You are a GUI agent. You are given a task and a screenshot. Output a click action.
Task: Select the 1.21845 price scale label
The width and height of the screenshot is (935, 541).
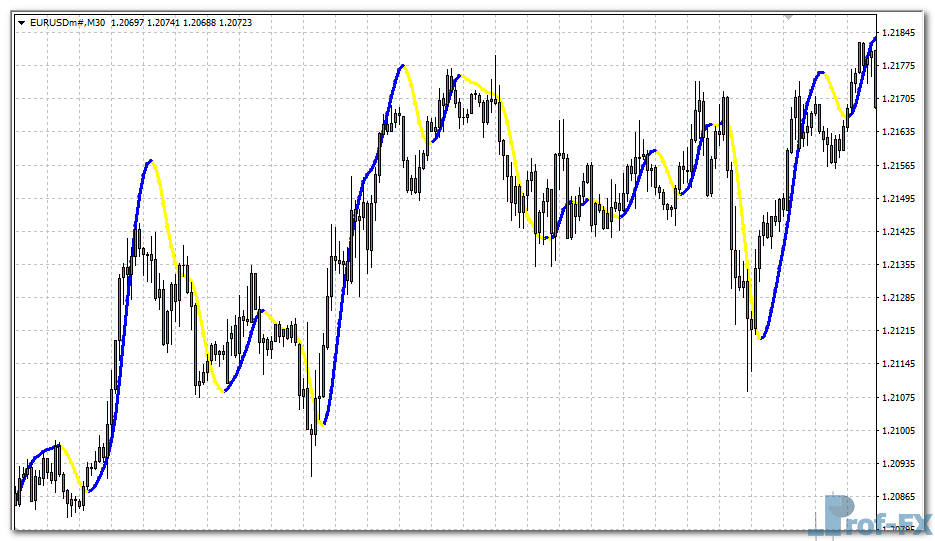pyautogui.click(x=901, y=33)
